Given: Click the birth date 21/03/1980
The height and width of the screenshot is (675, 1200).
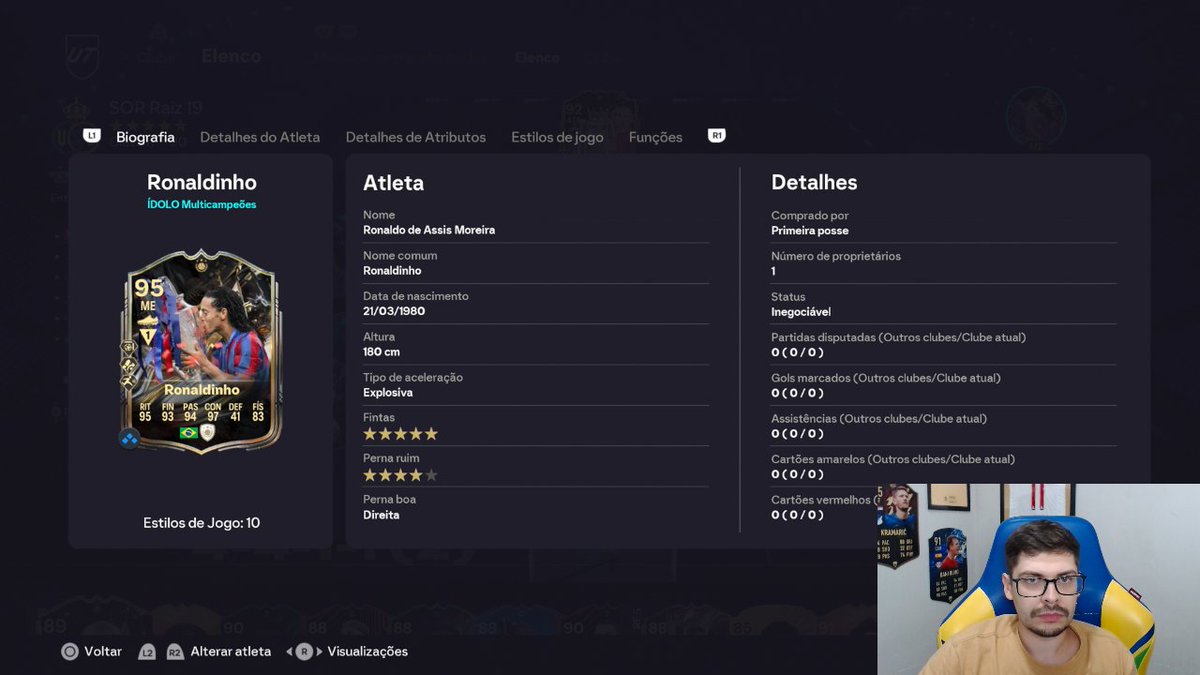Looking at the screenshot, I should [x=394, y=311].
